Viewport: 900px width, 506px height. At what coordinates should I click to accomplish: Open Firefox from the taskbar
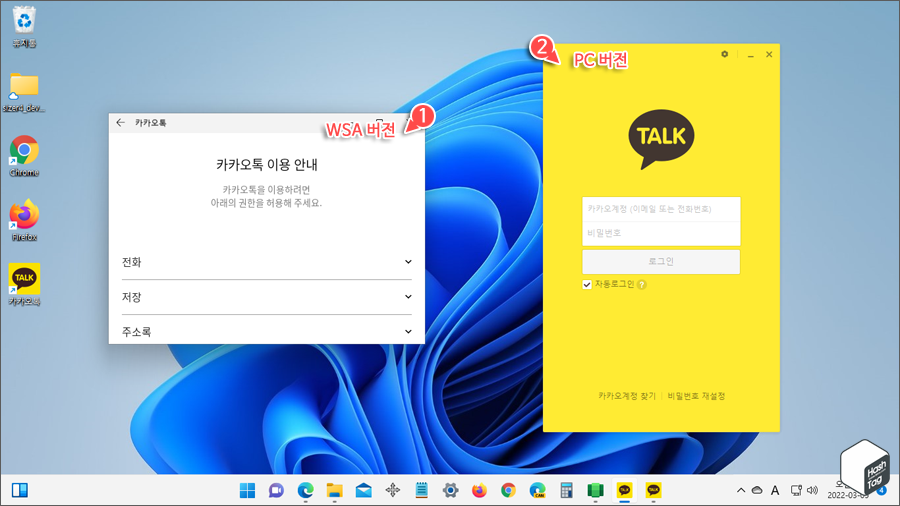coord(479,491)
